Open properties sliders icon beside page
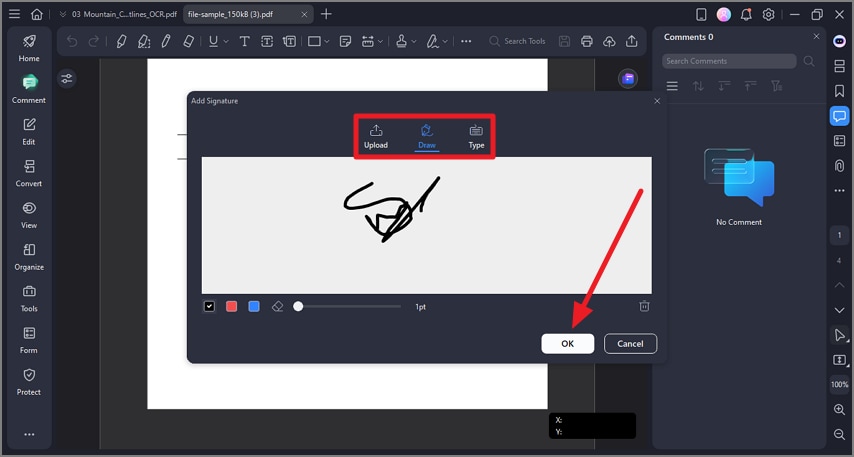Viewport: 854px width, 457px height. point(66,79)
